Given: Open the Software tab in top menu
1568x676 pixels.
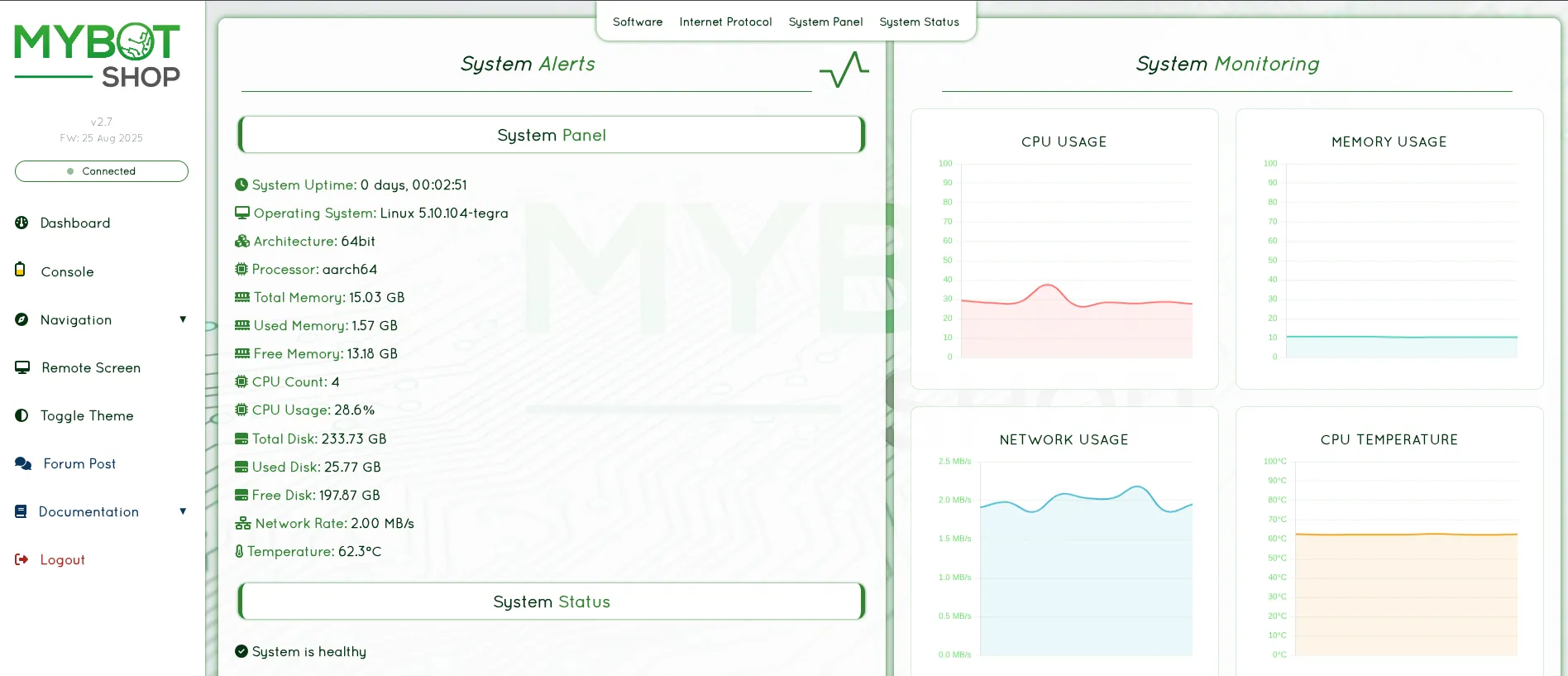Looking at the screenshot, I should [638, 22].
